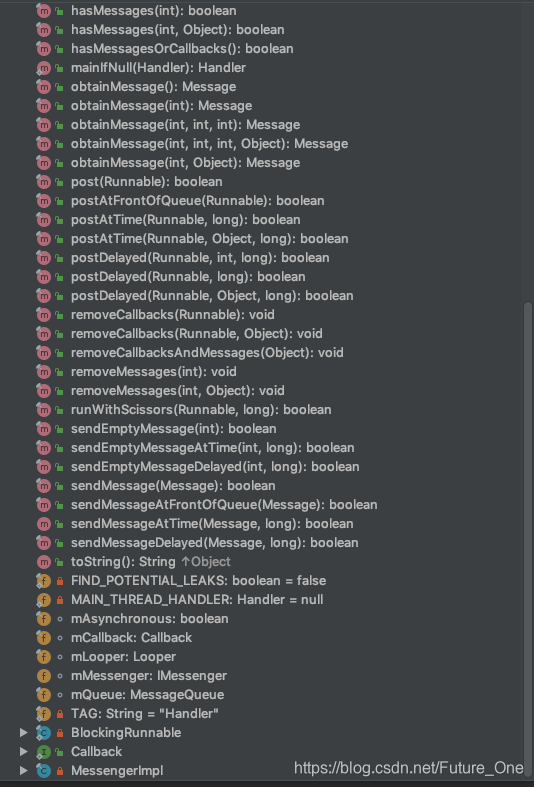Click the private lock icon beside FIND_POTENTIAL_LEAKS
Image resolution: width=534 pixels, height=787 pixels.
[60, 581]
